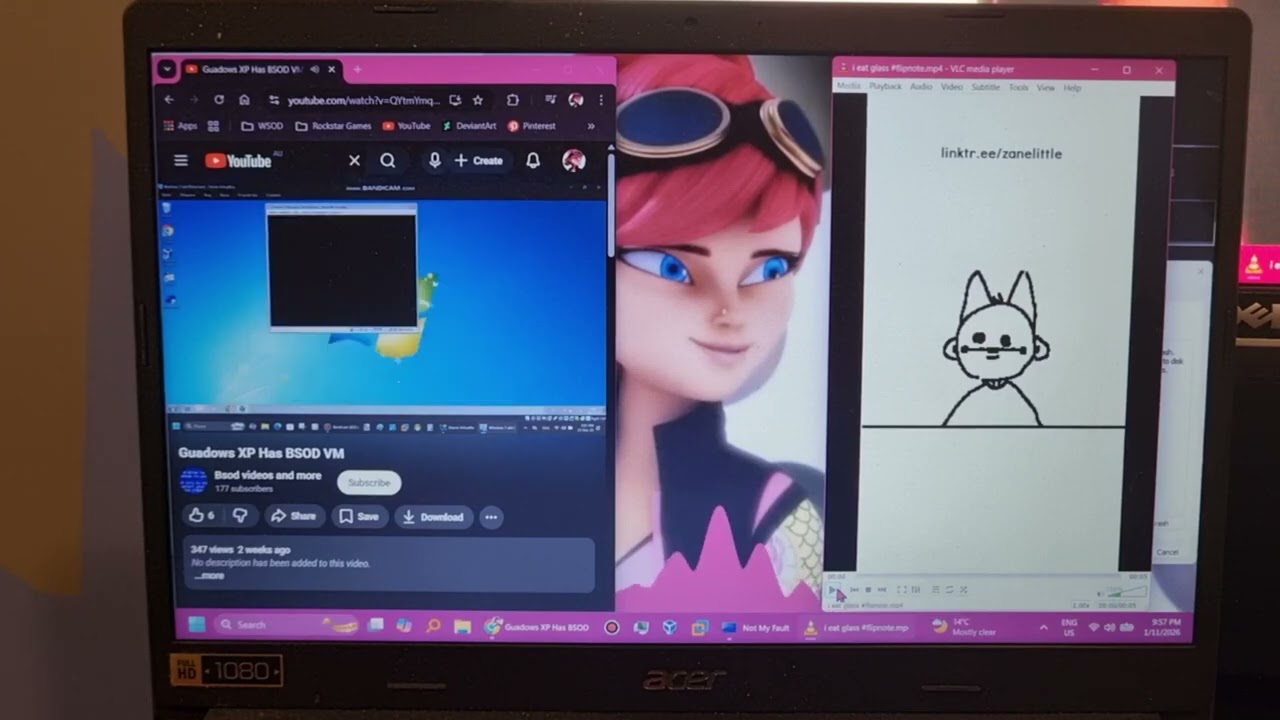1280x720 pixels.
Task: Open VLC Help menu
Action: coord(1072,87)
